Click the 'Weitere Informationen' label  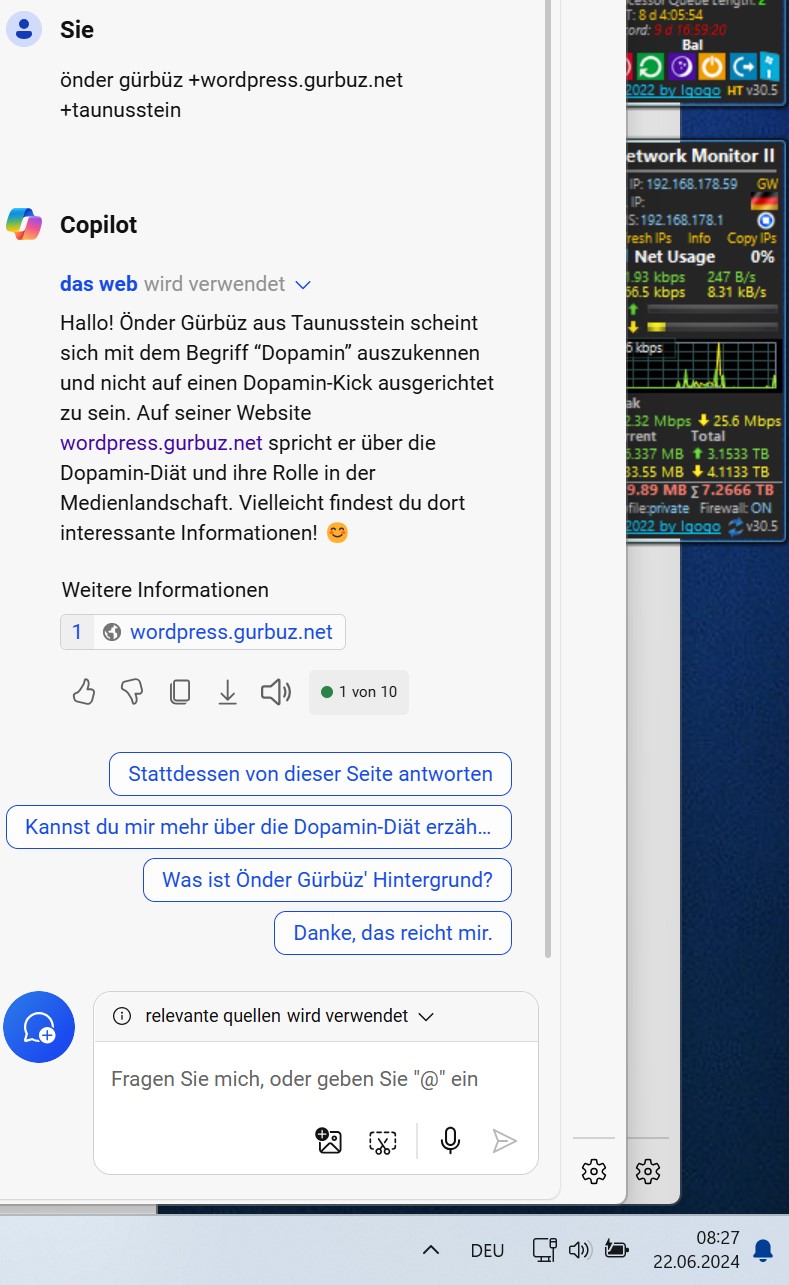165,590
